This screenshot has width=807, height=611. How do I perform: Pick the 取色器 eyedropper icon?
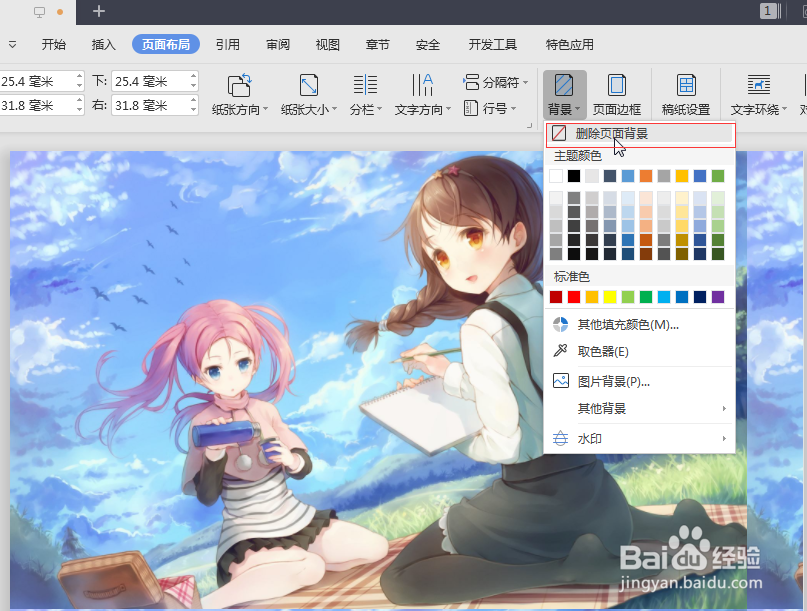coord(560,352)
